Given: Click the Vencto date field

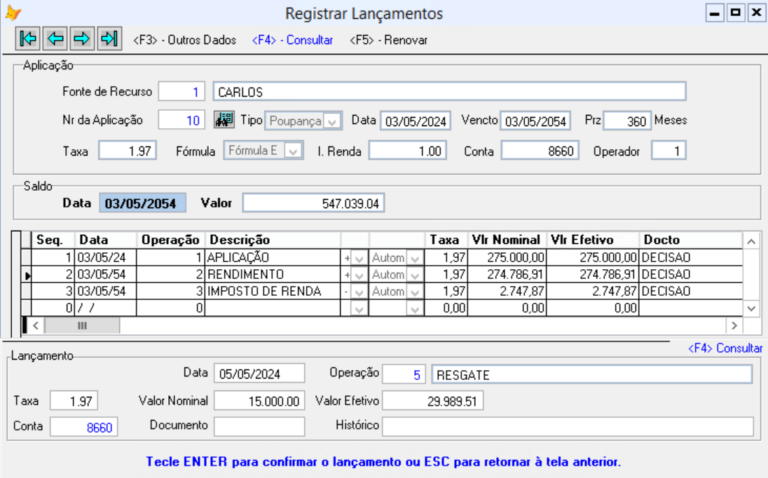Looking at the screenshot, I should pyautogui.click(x=535, y=121).
